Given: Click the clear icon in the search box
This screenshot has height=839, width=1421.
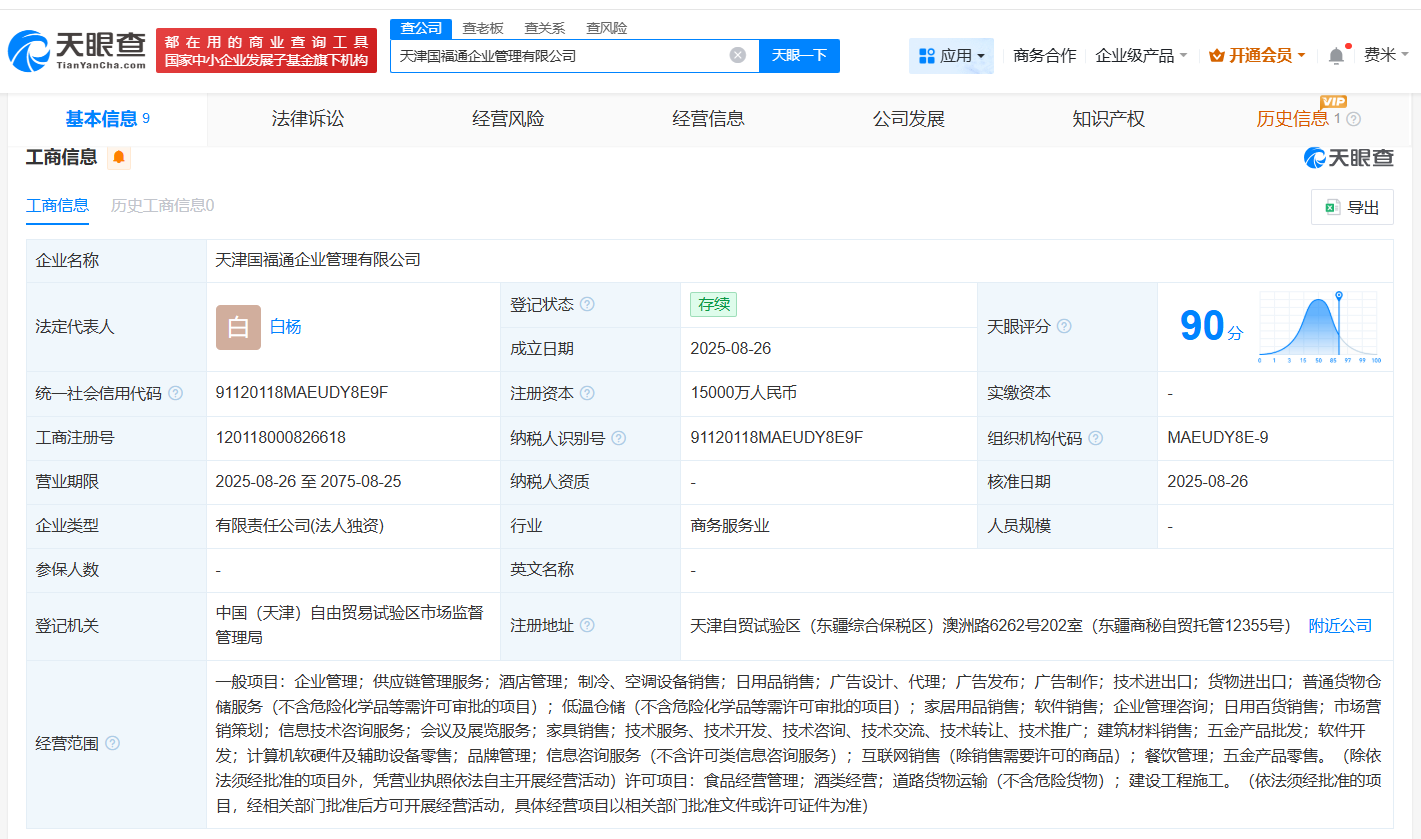Looking at the screenshot, I should 738,55.
